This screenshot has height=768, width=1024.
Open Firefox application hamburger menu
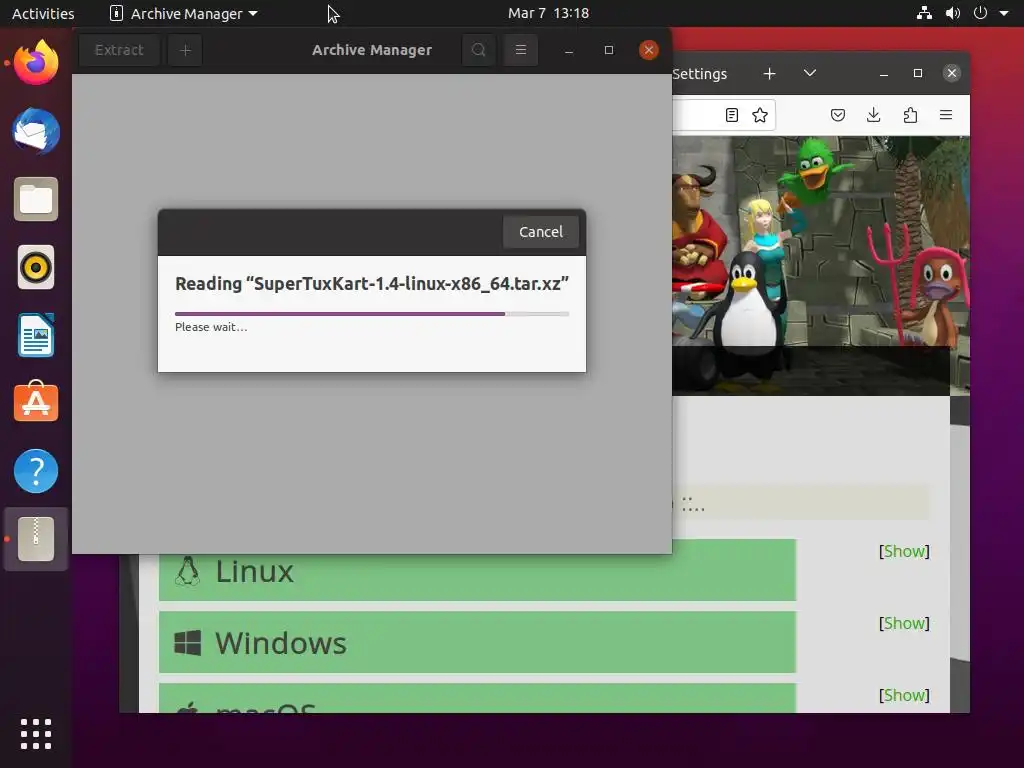pyautogui.click(x=946, y=116)
